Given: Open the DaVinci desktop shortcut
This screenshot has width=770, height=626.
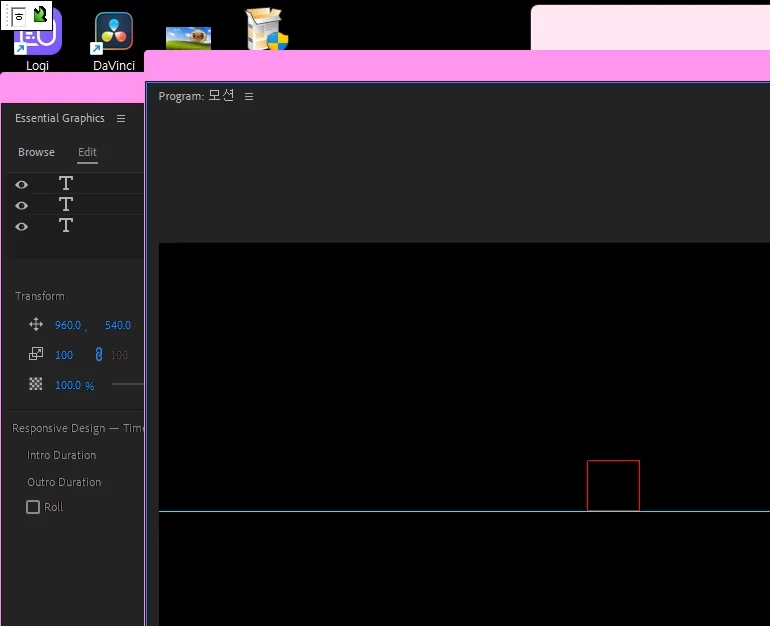Looking at the screenshot, I should (114, 42).
